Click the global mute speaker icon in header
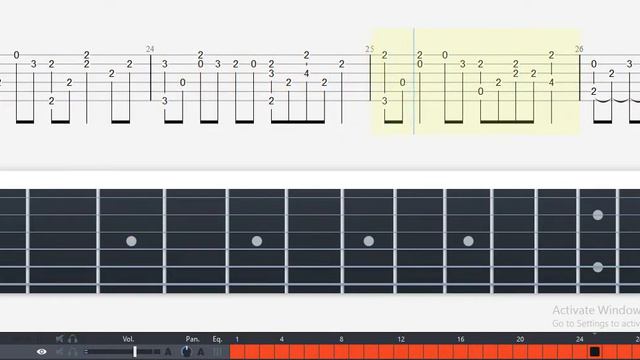 click(60, 339)
